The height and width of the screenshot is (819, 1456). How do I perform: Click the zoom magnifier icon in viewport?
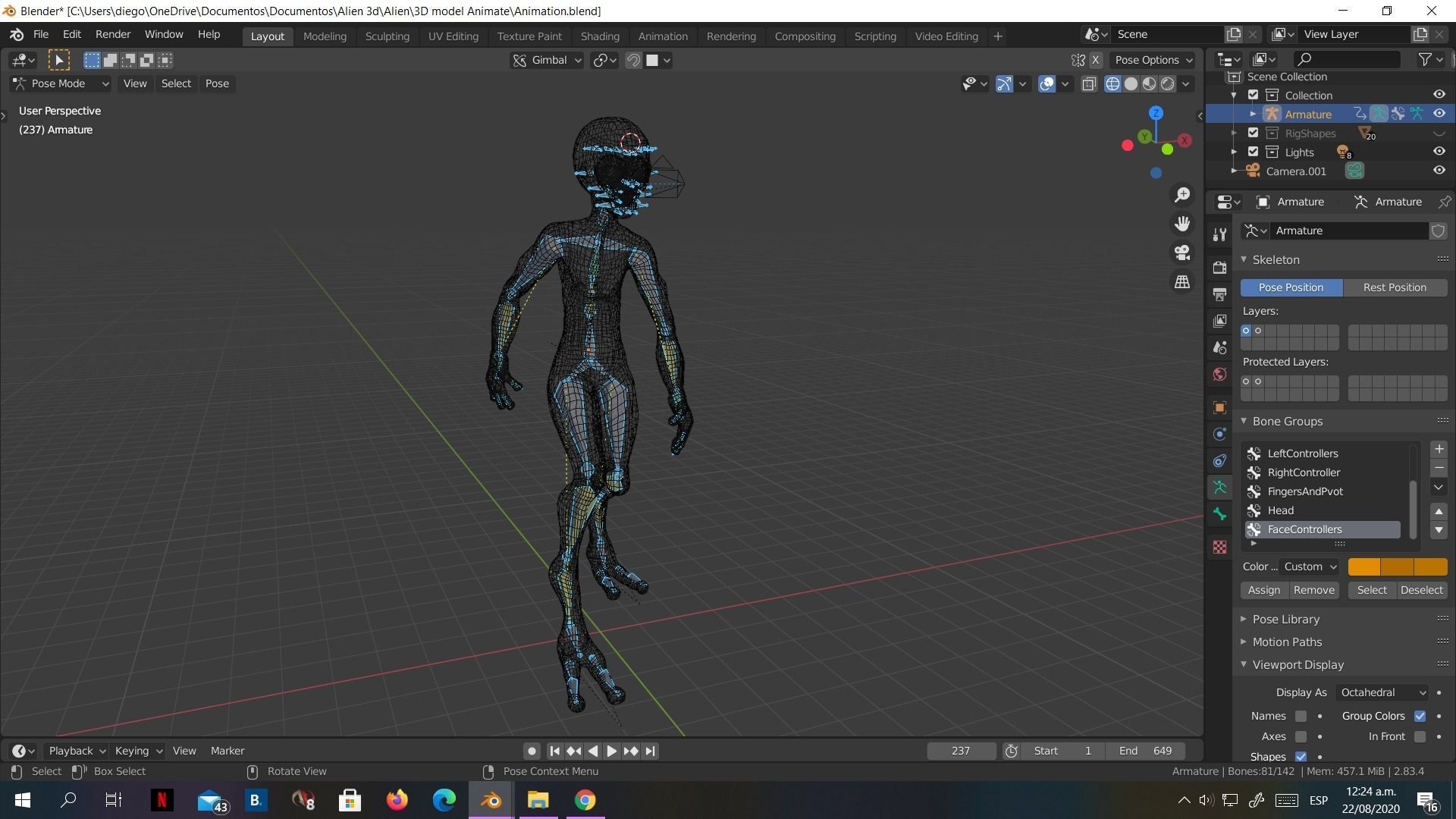tap(1182, 195)
